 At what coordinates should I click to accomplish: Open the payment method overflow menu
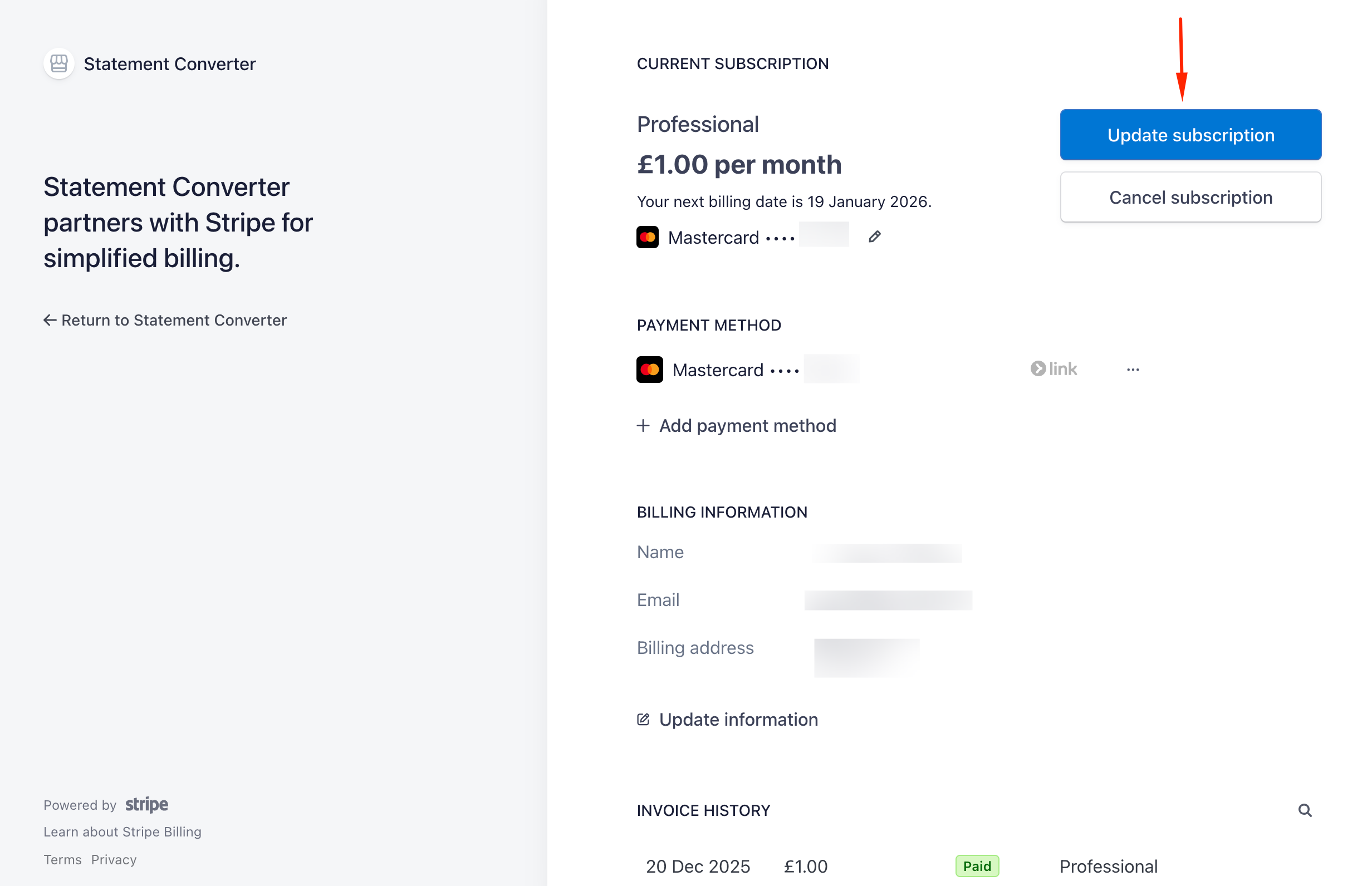click(x=1132, y=369)
